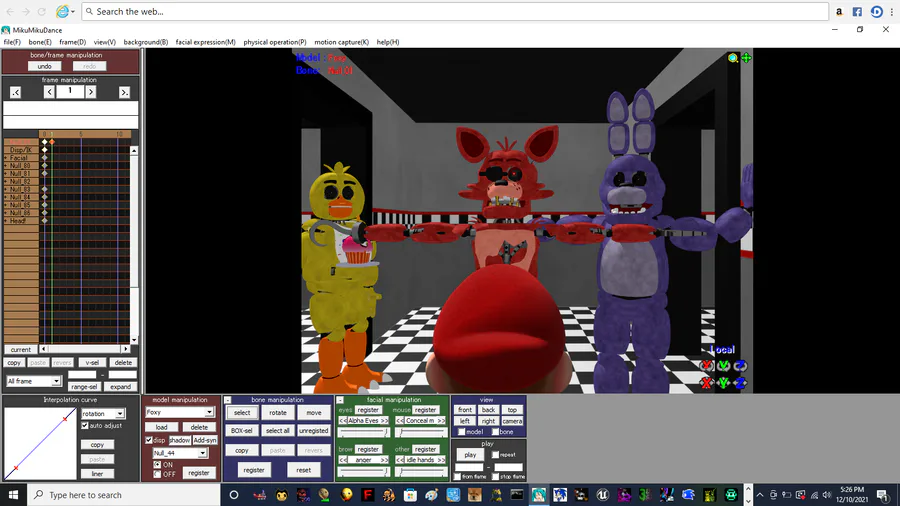Toggle the auto adjust checkbox

point(85,426)
